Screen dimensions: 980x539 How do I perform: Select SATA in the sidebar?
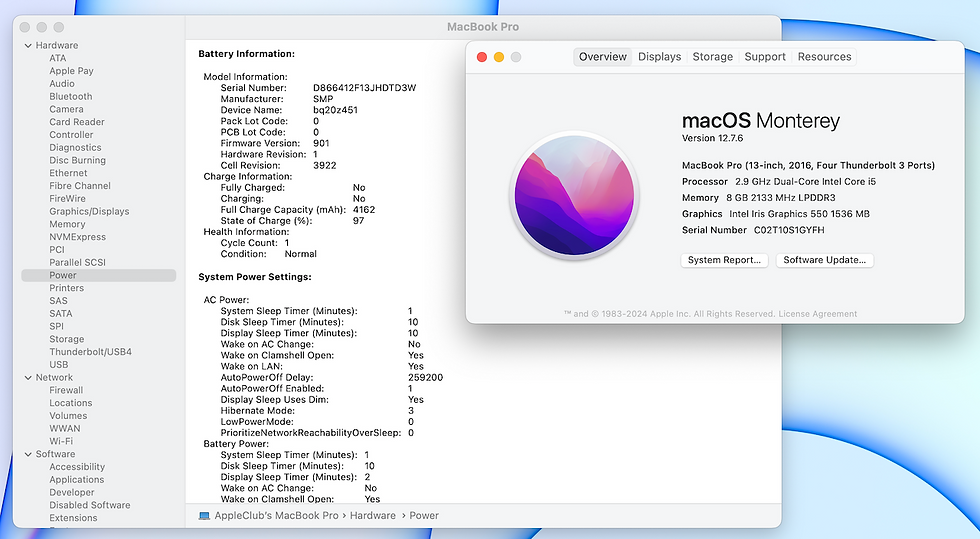point(61,314)
